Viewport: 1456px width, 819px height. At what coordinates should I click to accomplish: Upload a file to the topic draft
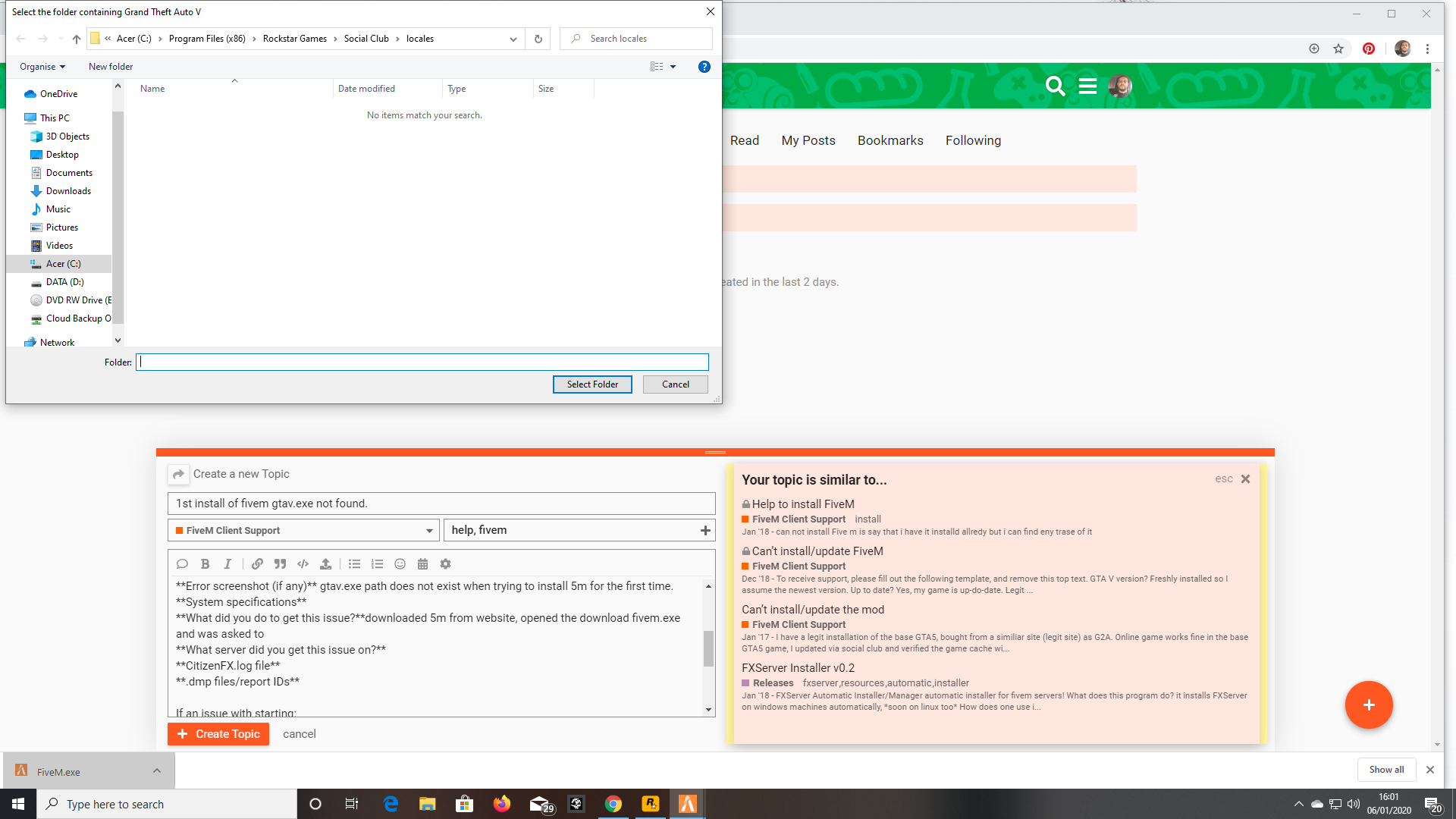[325, 563]
